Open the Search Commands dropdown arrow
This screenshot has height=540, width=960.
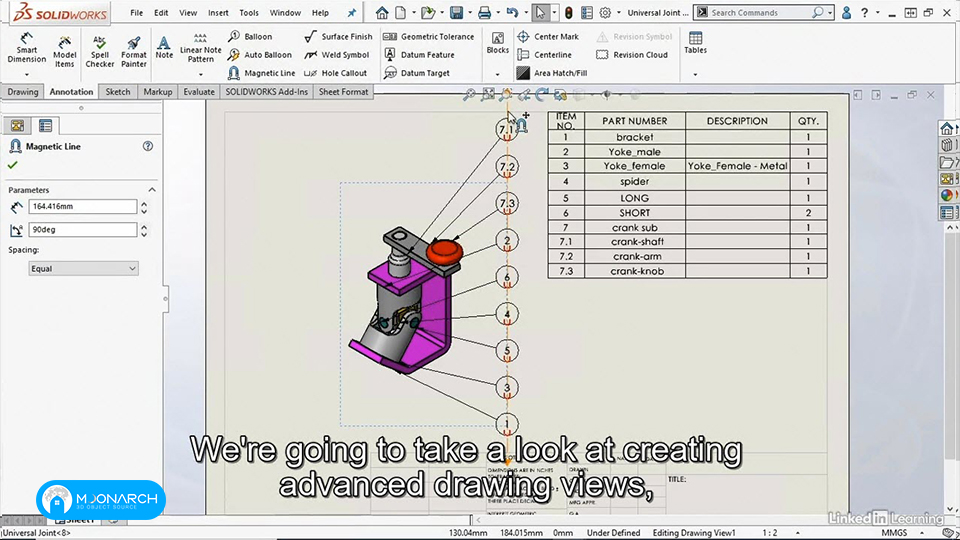[830, 12]
